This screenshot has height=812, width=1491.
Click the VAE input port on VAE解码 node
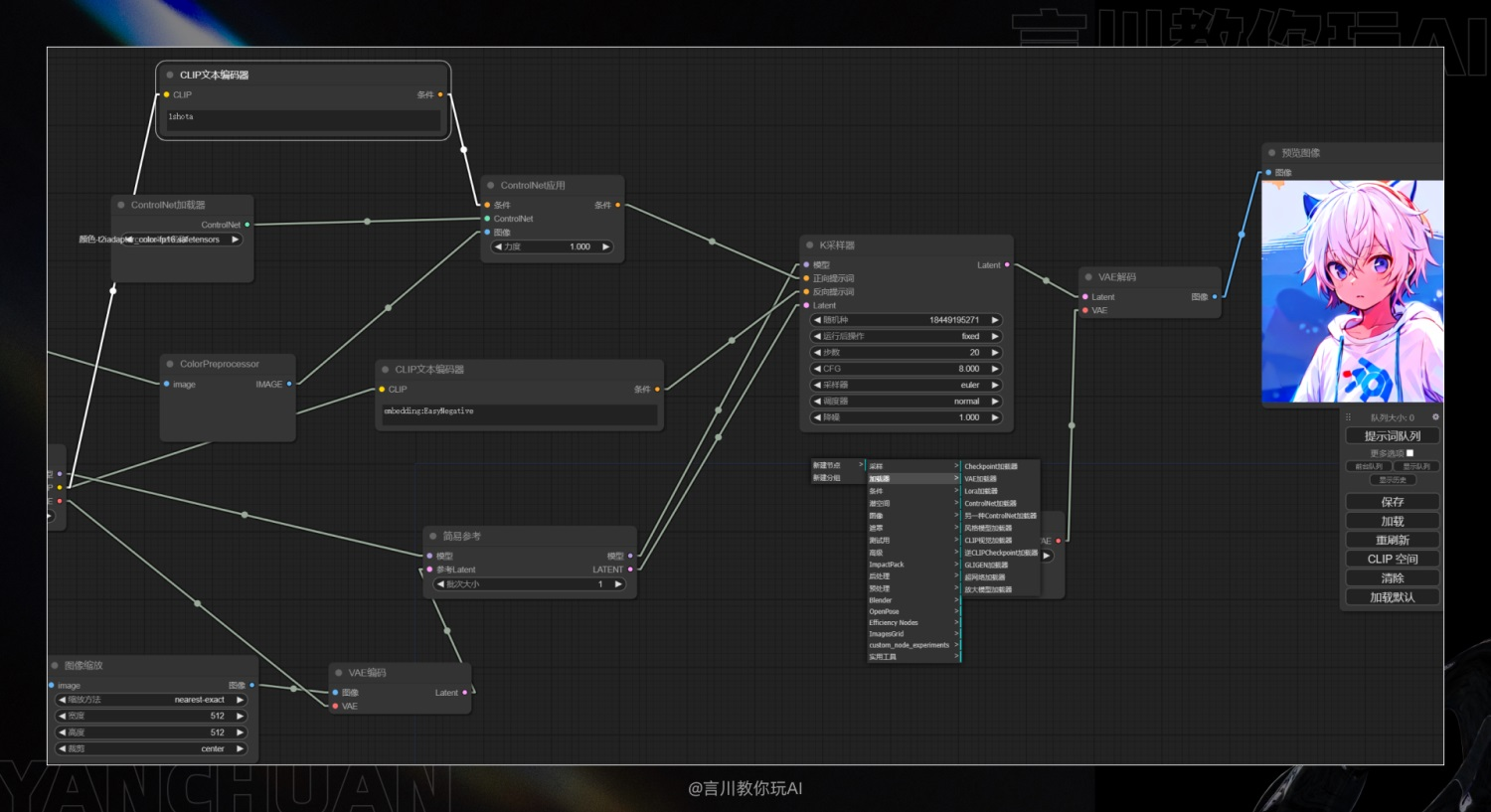(1085, 310)
